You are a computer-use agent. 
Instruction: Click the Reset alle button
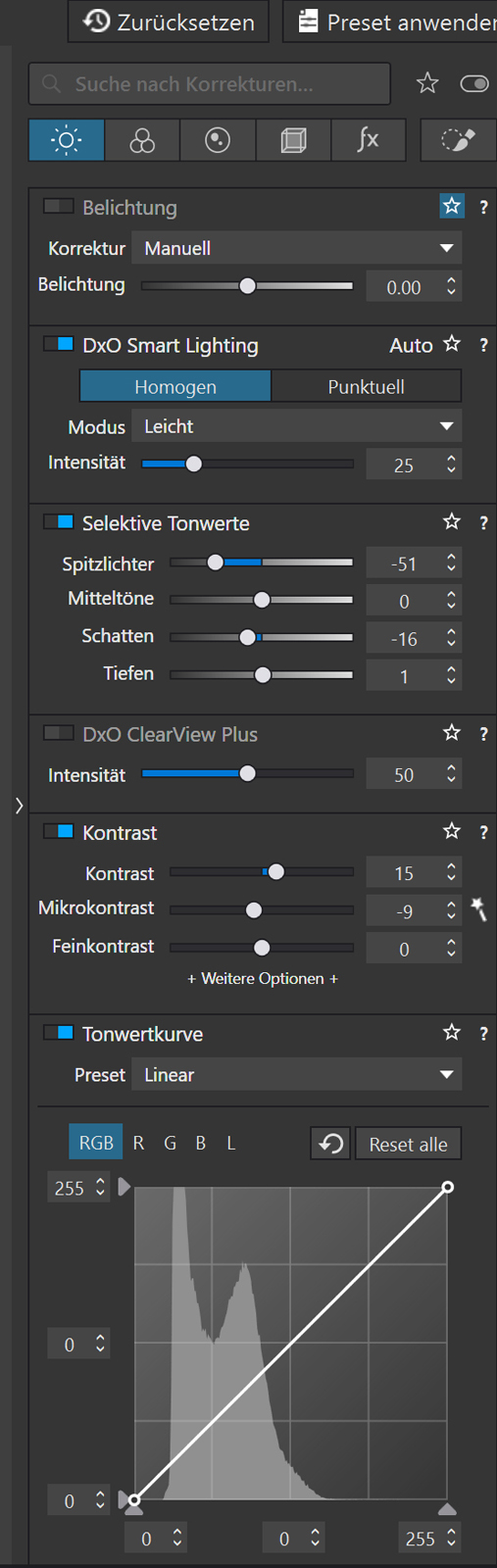coord(408,1144)
